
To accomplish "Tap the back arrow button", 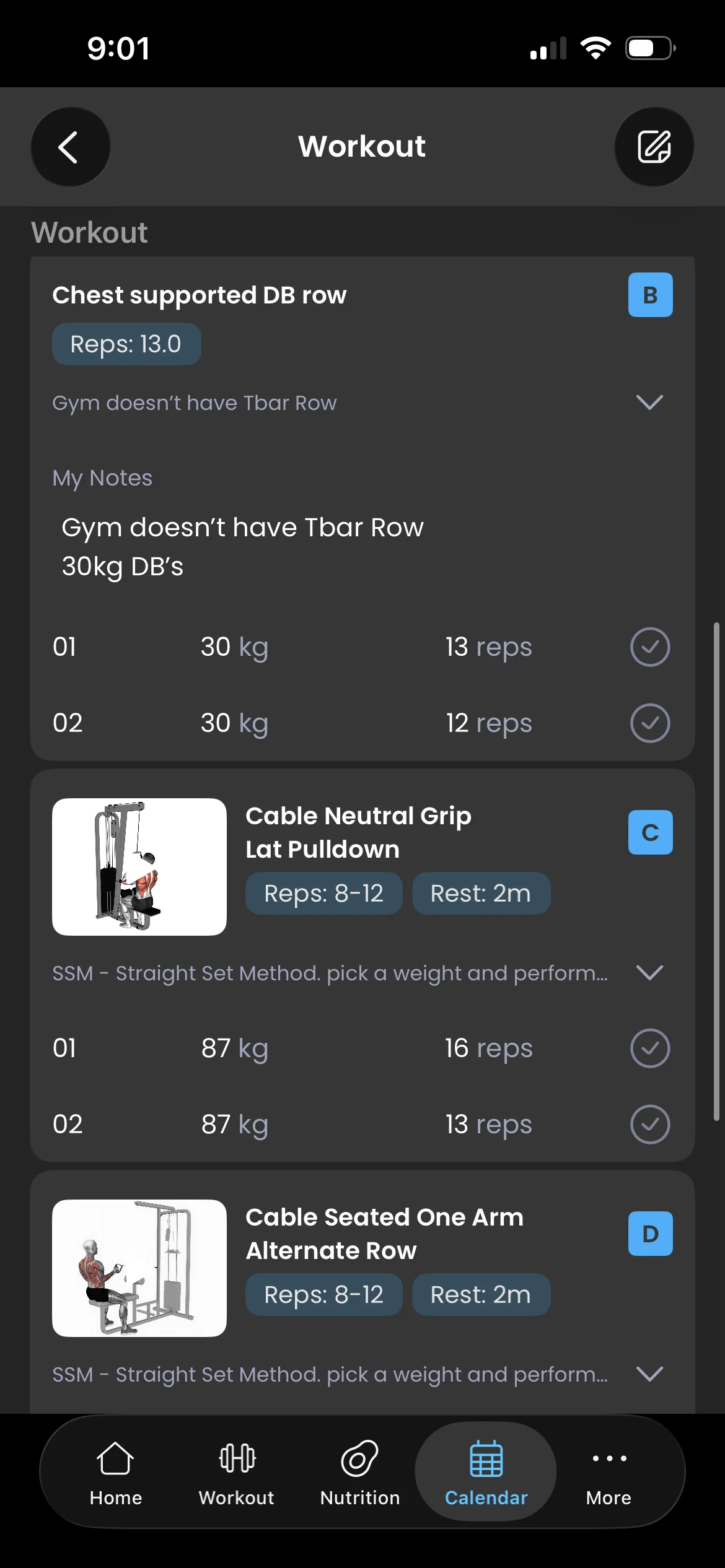I will pyautogui.click(x=70, y=147).
